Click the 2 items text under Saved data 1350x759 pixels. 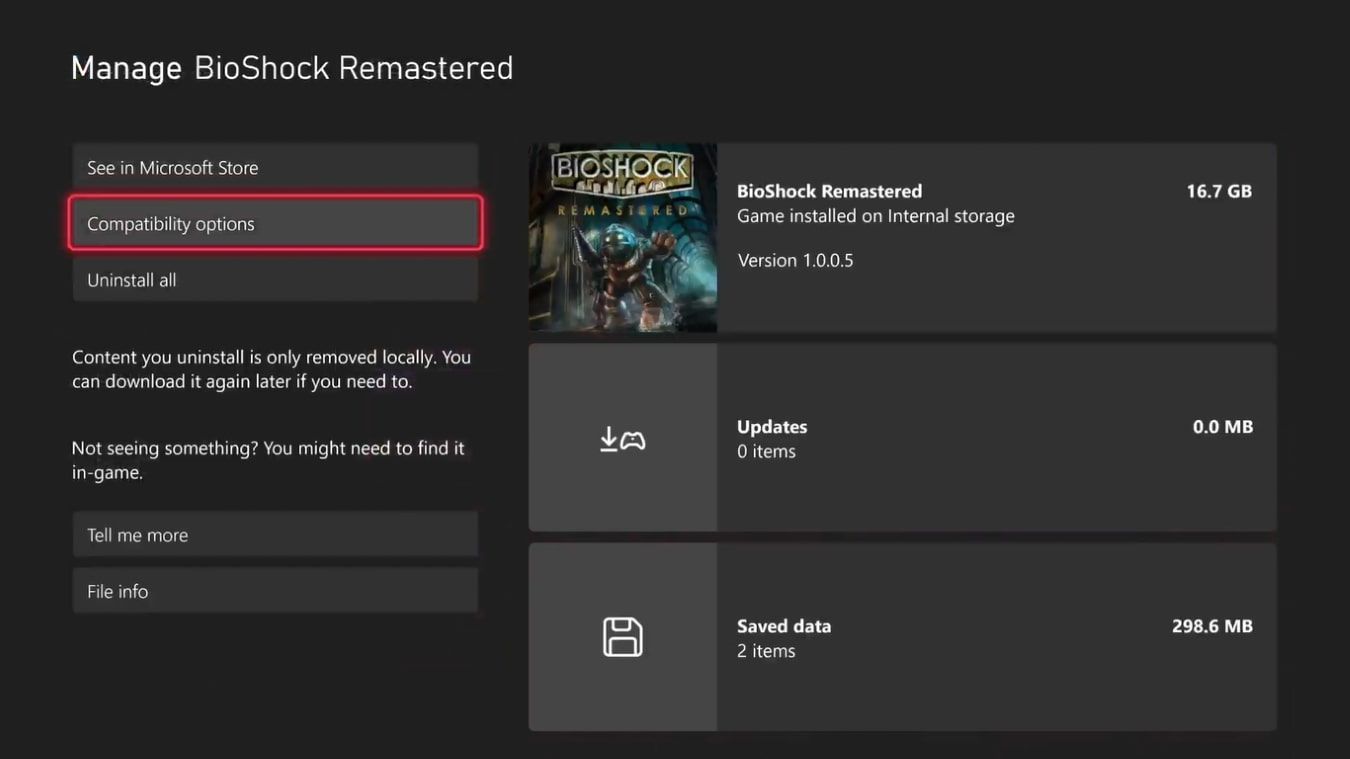[766, 651]
